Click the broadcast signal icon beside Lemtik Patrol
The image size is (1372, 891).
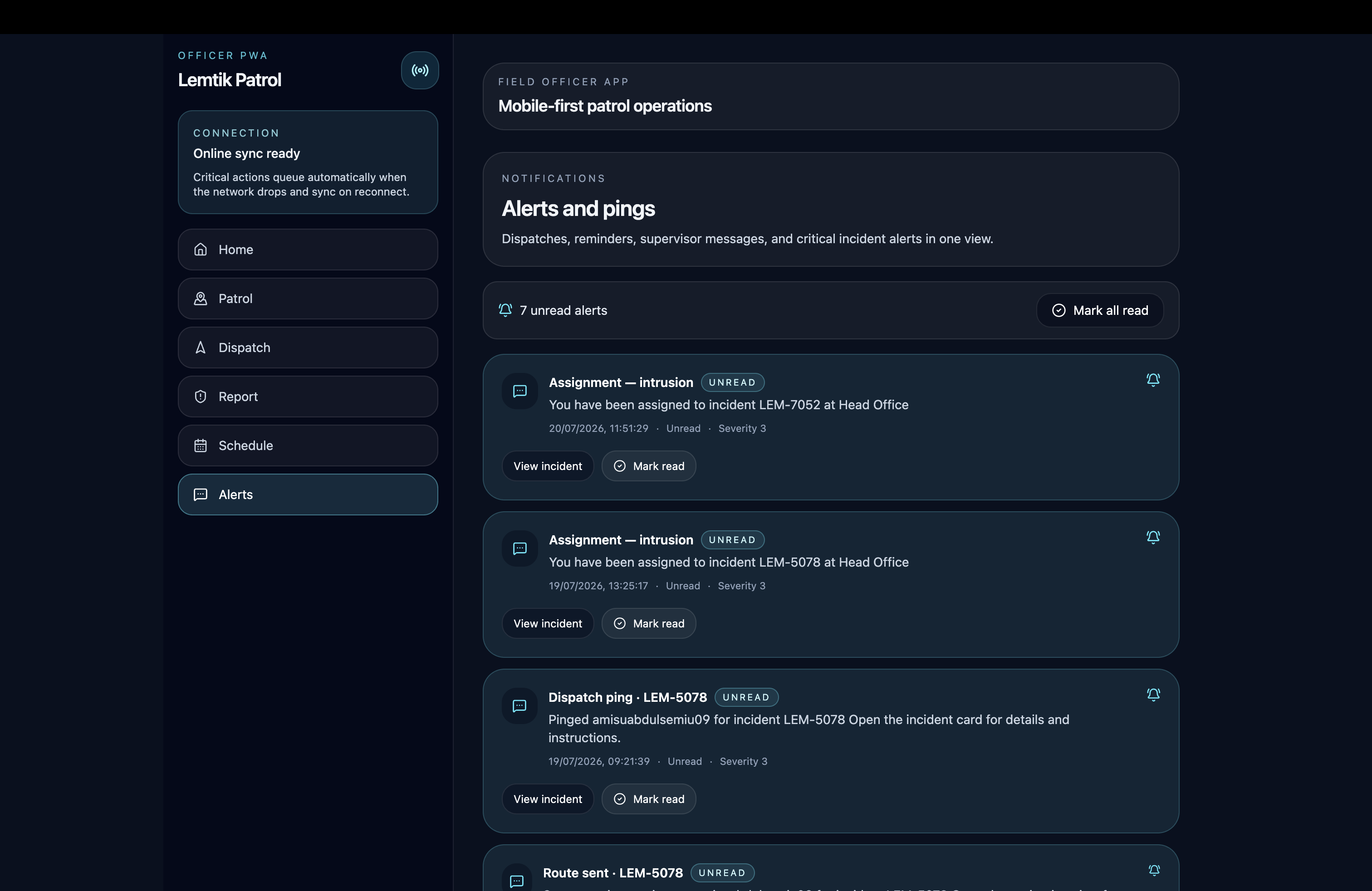pos(420,70)
